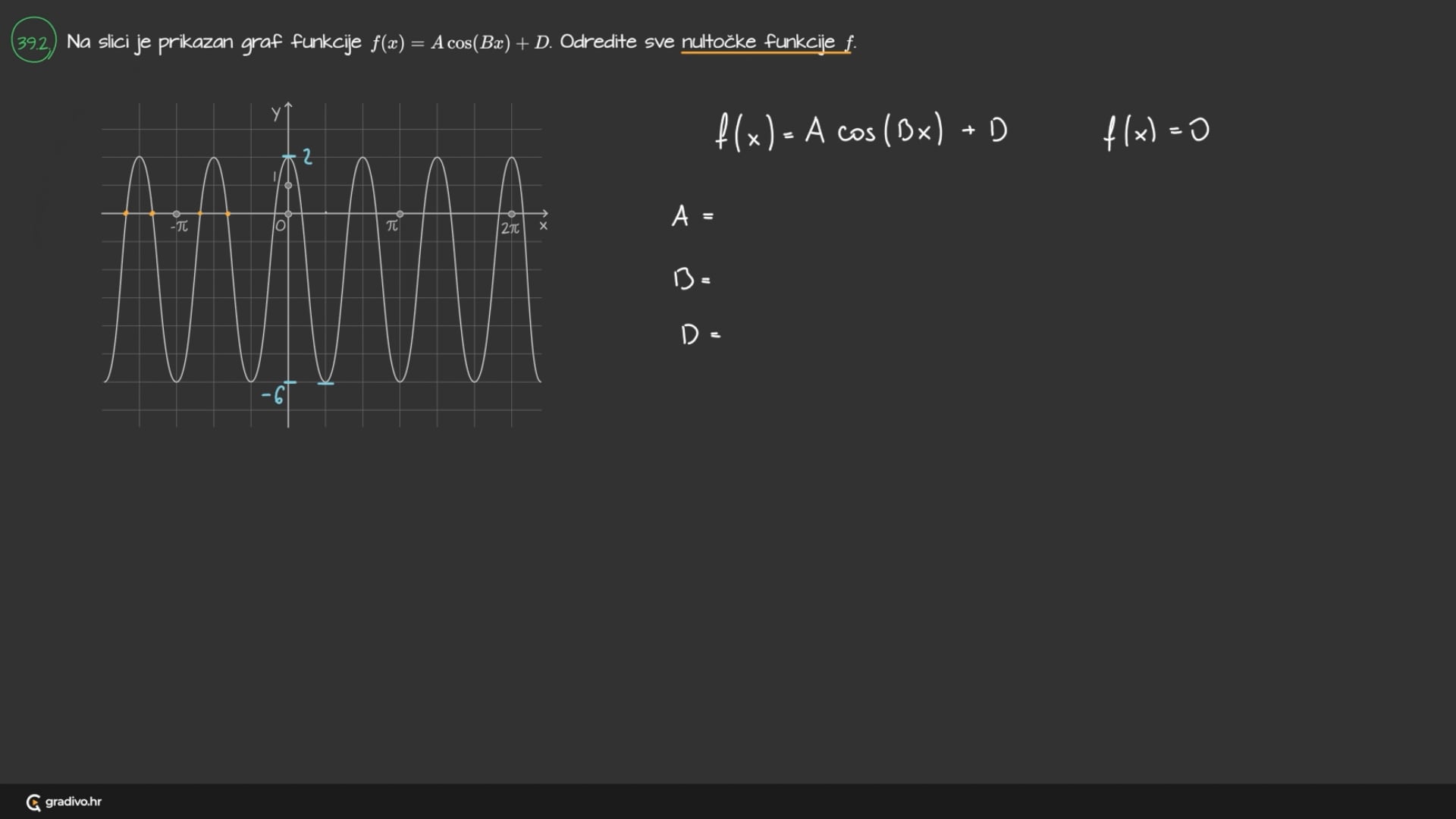Click the y axis label
The height and width of the screenshot is (819, 1456).
tap(276, 115)
